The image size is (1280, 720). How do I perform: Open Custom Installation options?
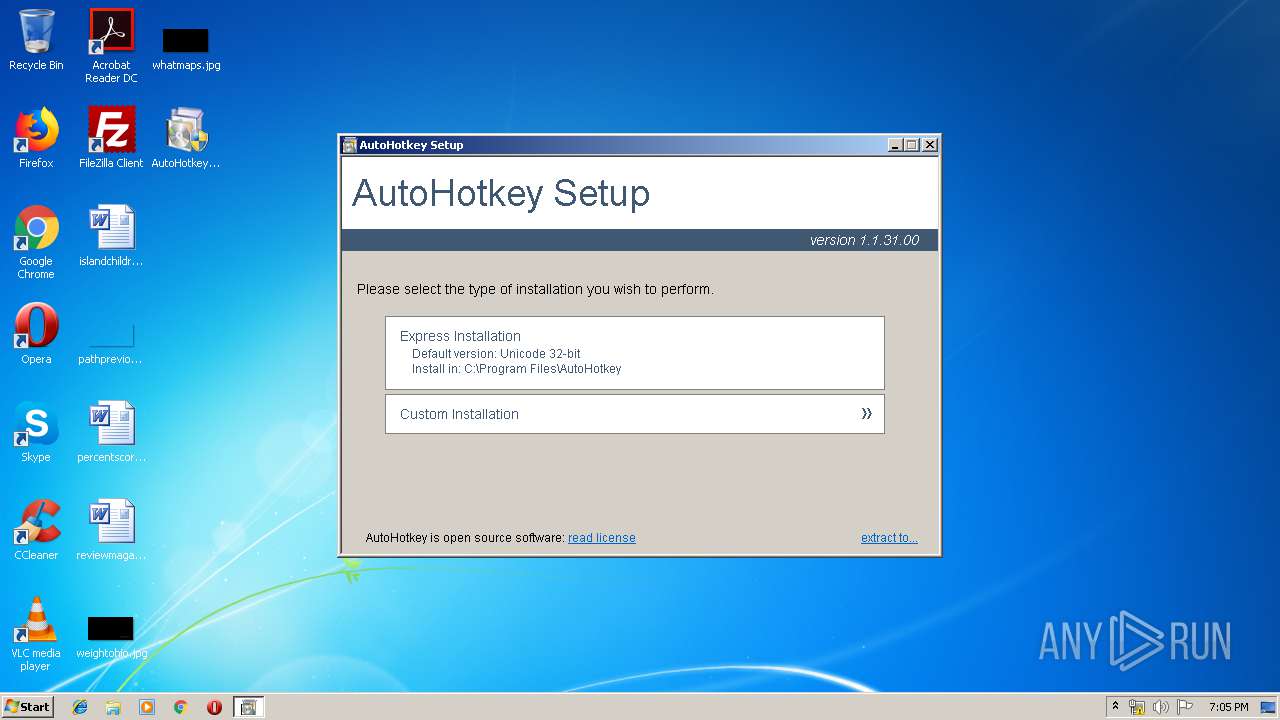coord(634,414)
